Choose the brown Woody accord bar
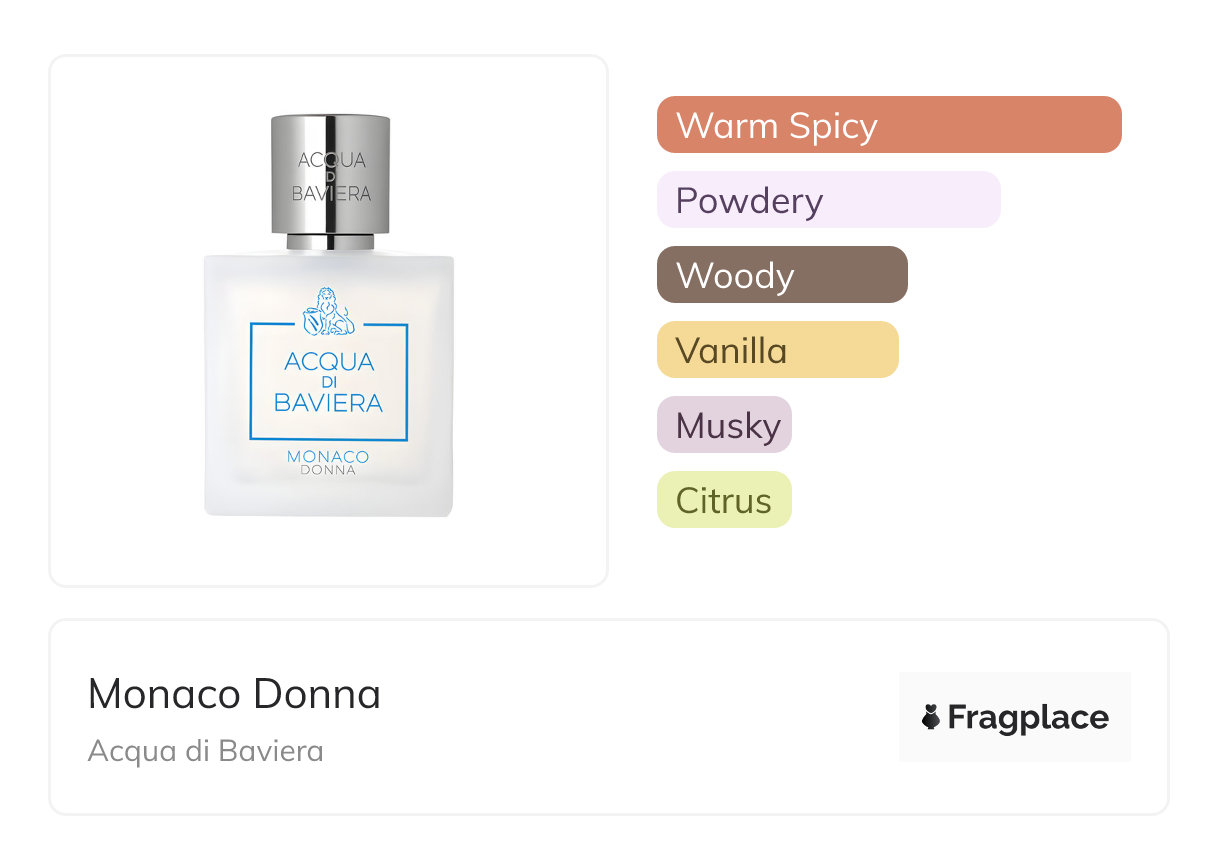 coord(781,275)
